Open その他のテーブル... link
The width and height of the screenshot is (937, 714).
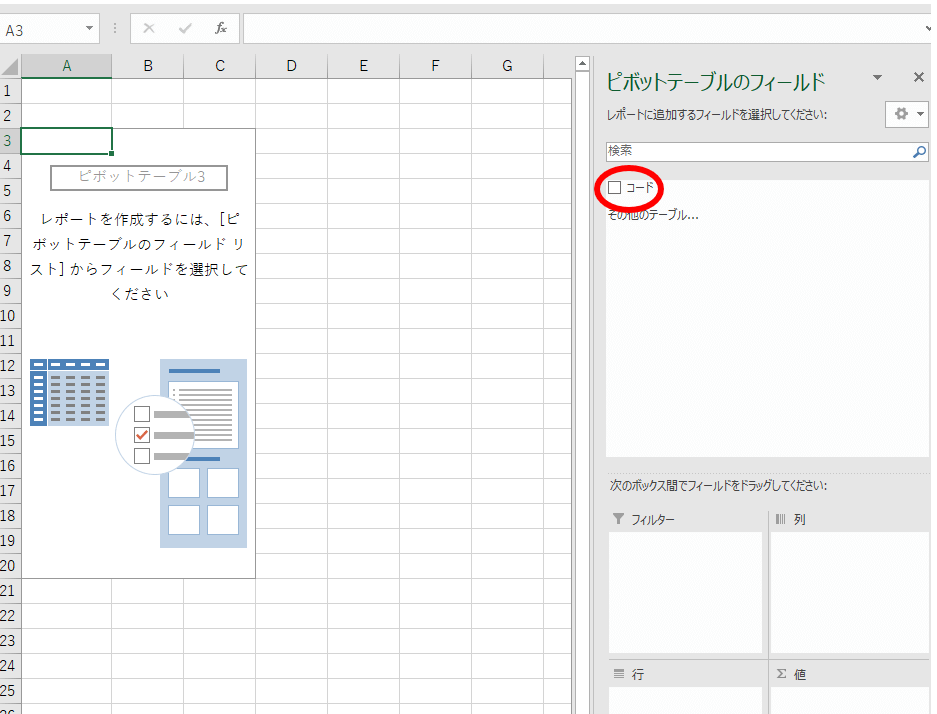point(653,215)
